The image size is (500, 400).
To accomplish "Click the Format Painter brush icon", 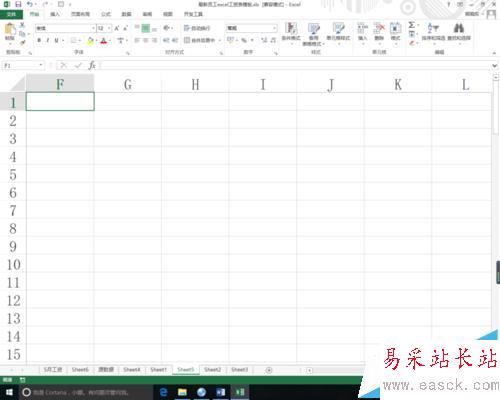I will [x=22, y=42].
